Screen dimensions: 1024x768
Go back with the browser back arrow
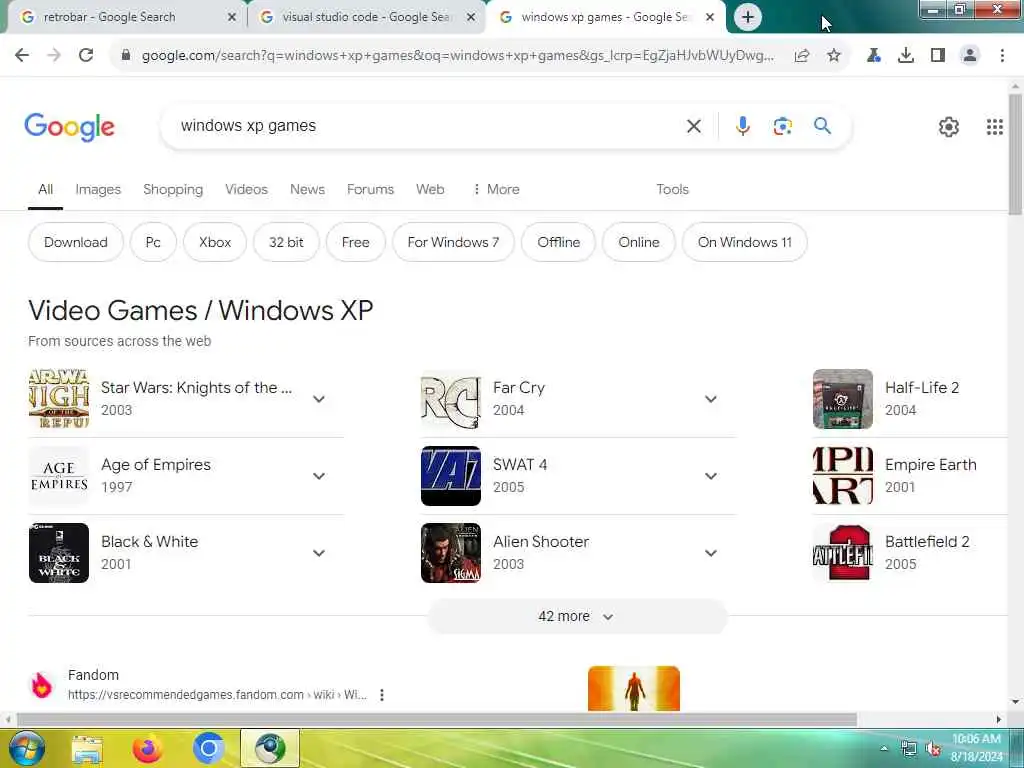click(x=22, y=56)
